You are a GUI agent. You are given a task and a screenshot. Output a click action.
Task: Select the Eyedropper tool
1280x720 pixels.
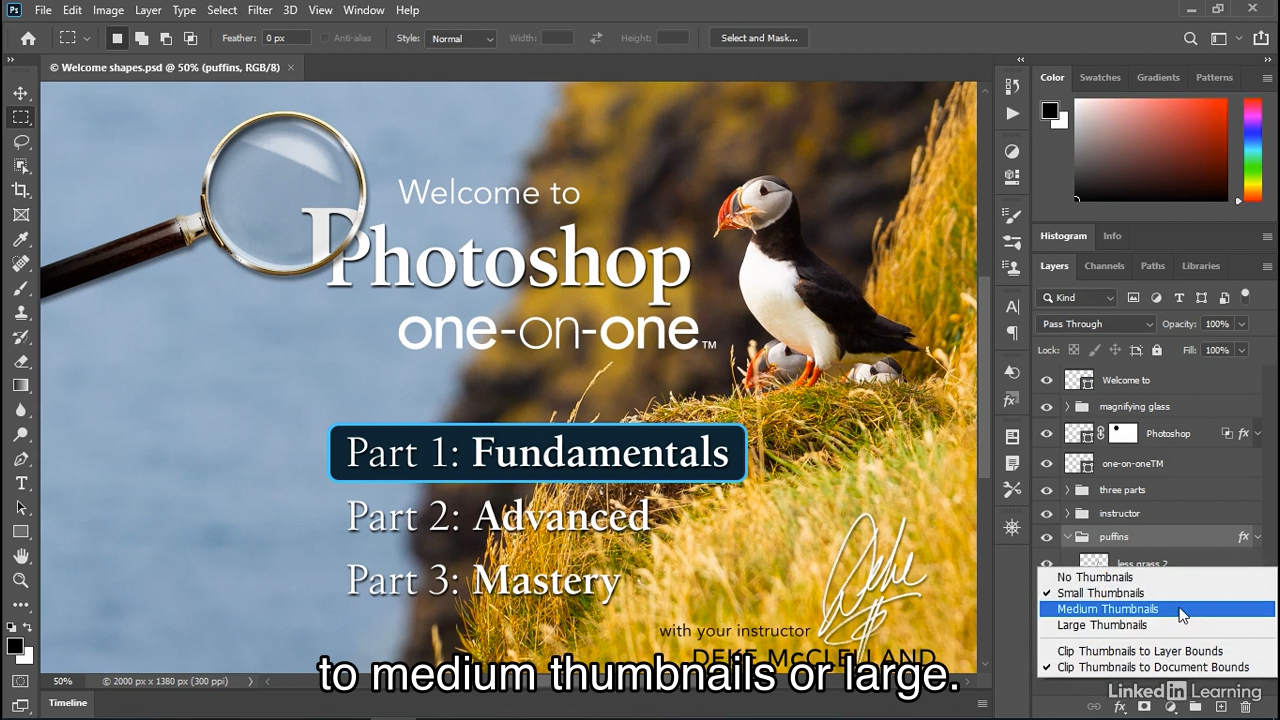21,239
